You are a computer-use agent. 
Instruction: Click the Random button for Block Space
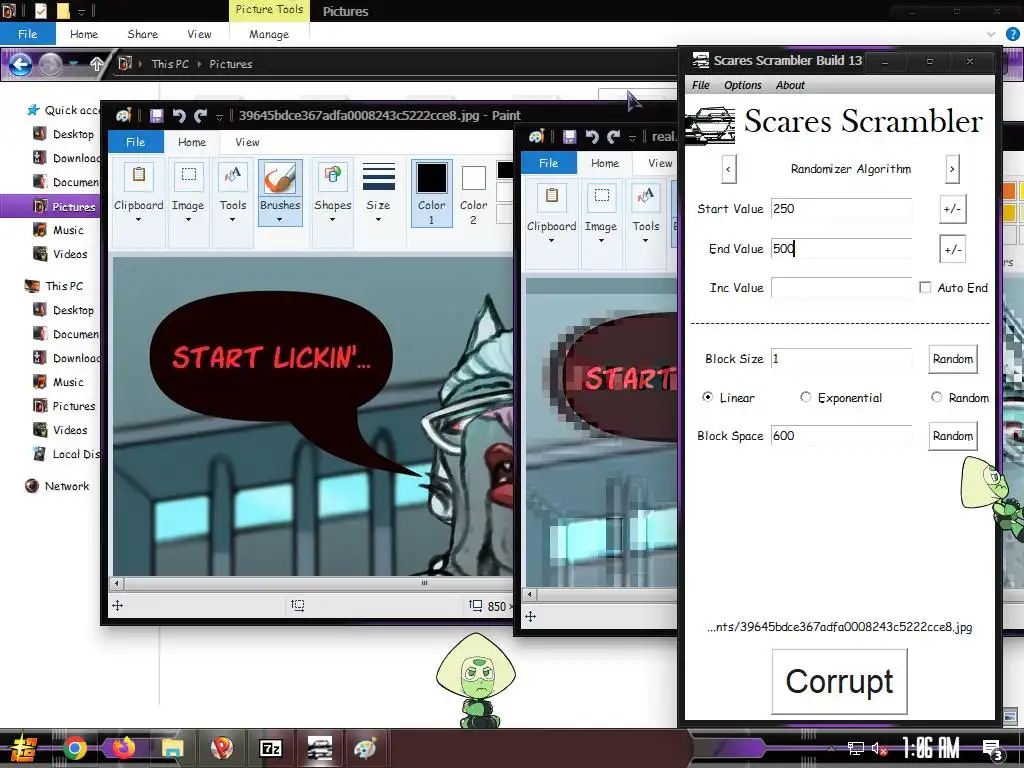pyautogui.click(x=953, y=436)
